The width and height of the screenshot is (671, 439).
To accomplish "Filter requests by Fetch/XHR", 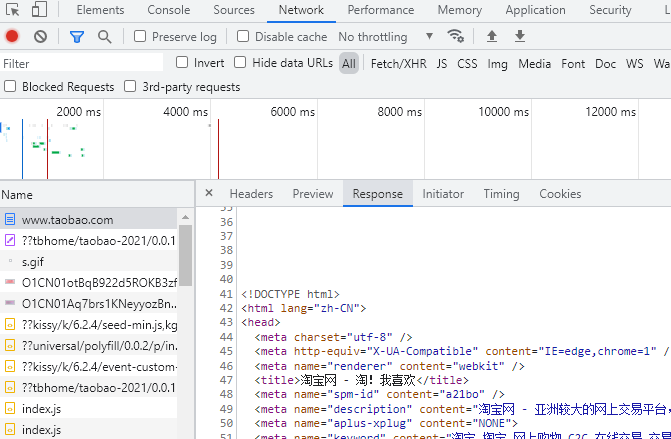I will click(x=398, y=63).
